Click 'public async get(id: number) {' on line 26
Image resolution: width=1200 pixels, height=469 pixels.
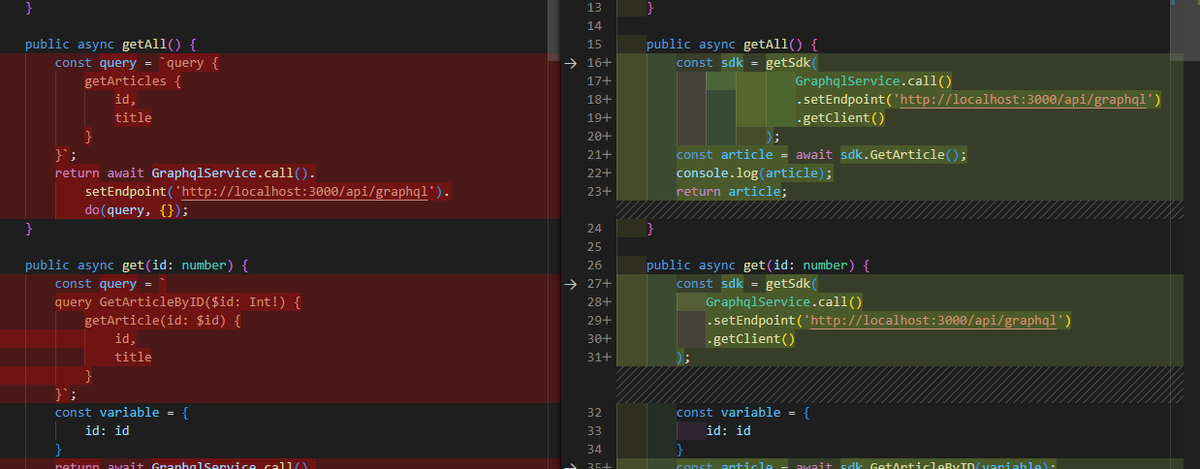pos(758,265)
